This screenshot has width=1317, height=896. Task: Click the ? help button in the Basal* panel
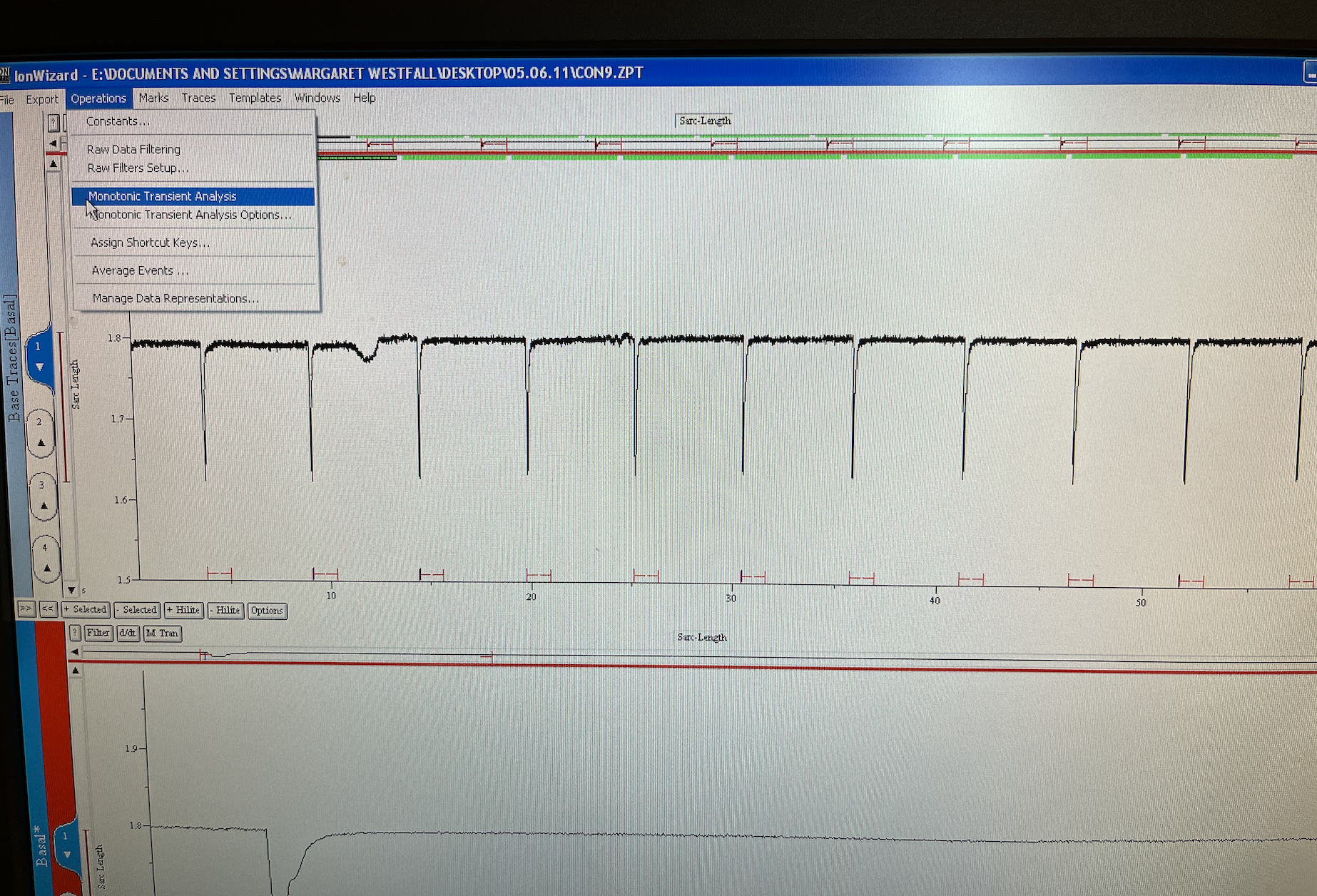[x=75, y=633]
